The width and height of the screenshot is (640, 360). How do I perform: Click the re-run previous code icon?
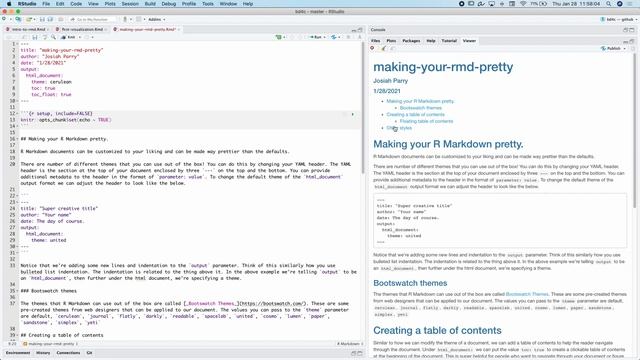pos(334,37)
